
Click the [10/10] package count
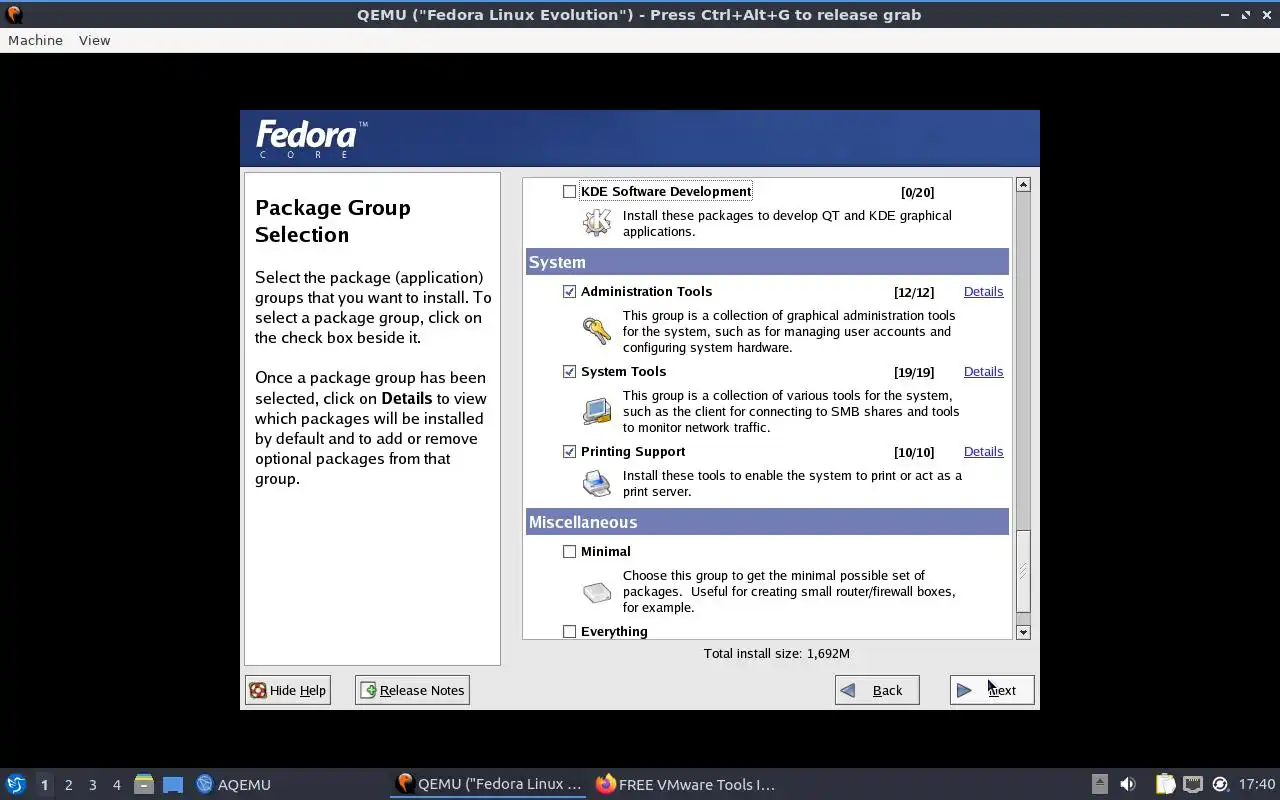point(914,452)
